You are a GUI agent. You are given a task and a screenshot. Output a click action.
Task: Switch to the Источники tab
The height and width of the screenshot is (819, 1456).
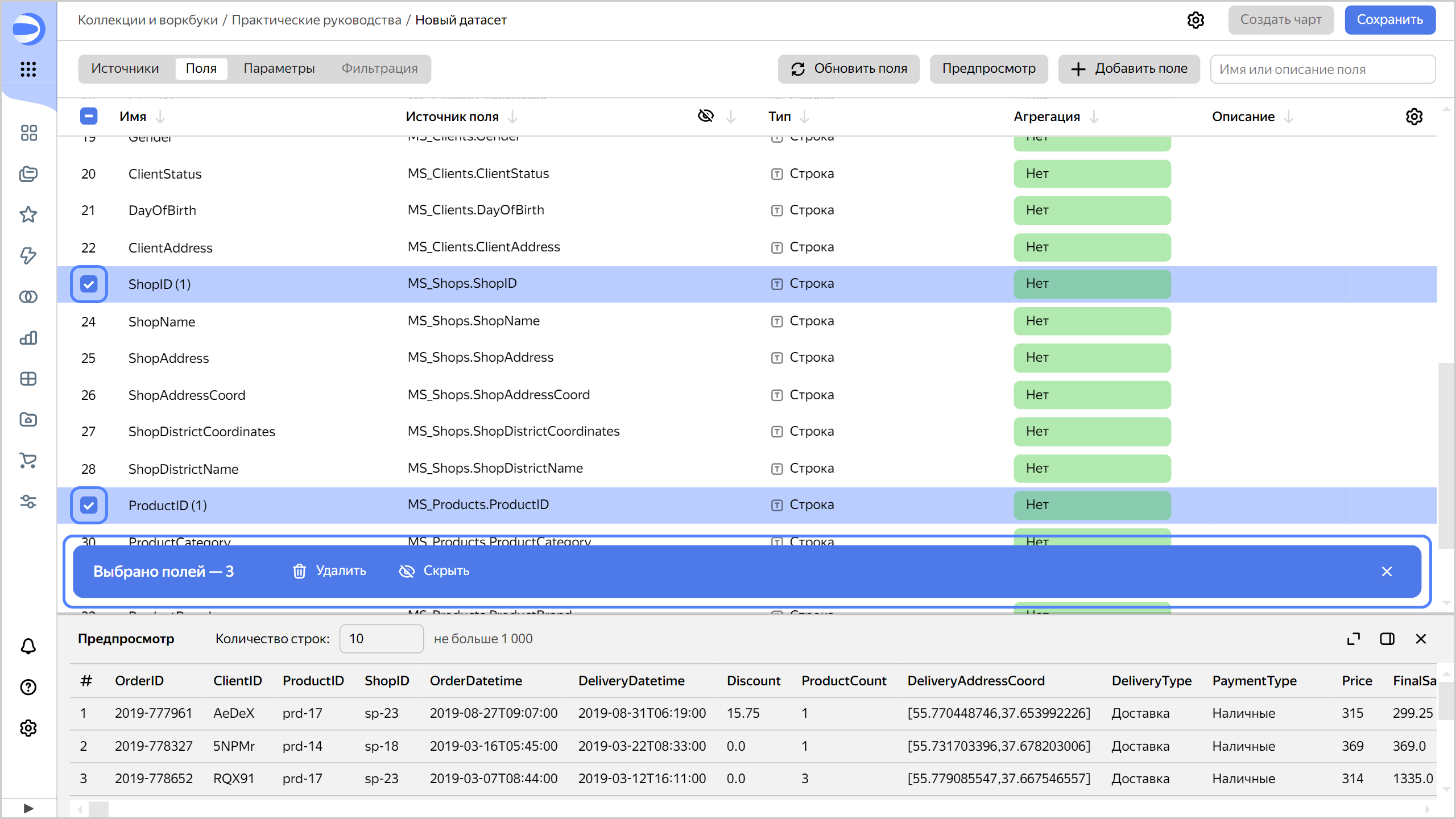tap(125, 69)
